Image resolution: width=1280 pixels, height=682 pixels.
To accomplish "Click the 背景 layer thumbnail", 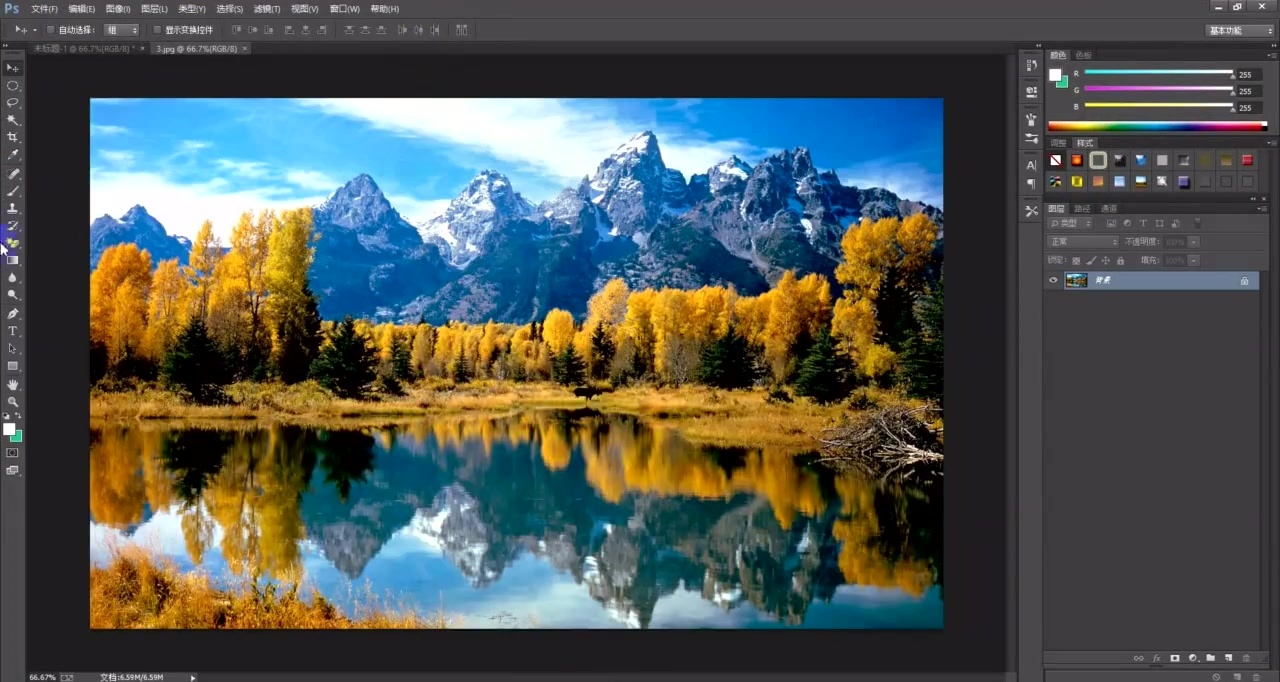I will click(x=1076, y=281).
